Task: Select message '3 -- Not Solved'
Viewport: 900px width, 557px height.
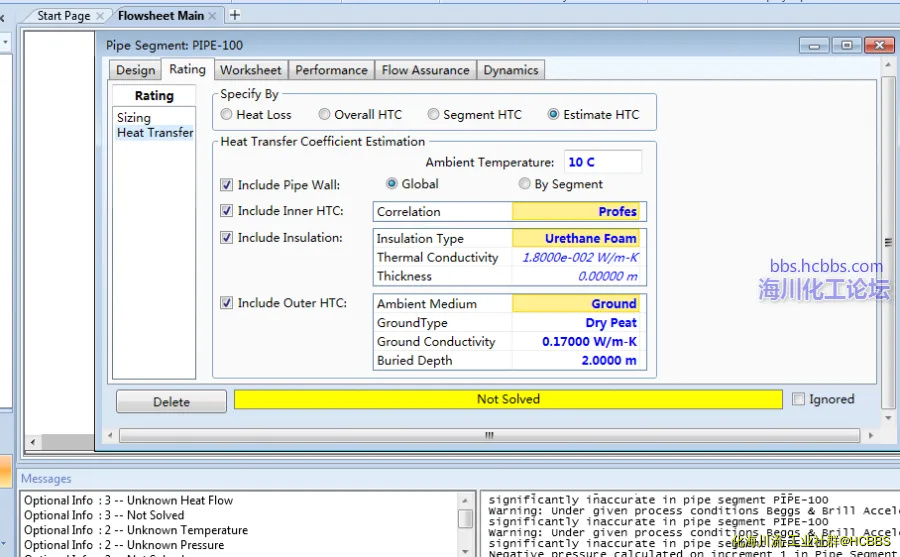Action: tap(104, 515)
